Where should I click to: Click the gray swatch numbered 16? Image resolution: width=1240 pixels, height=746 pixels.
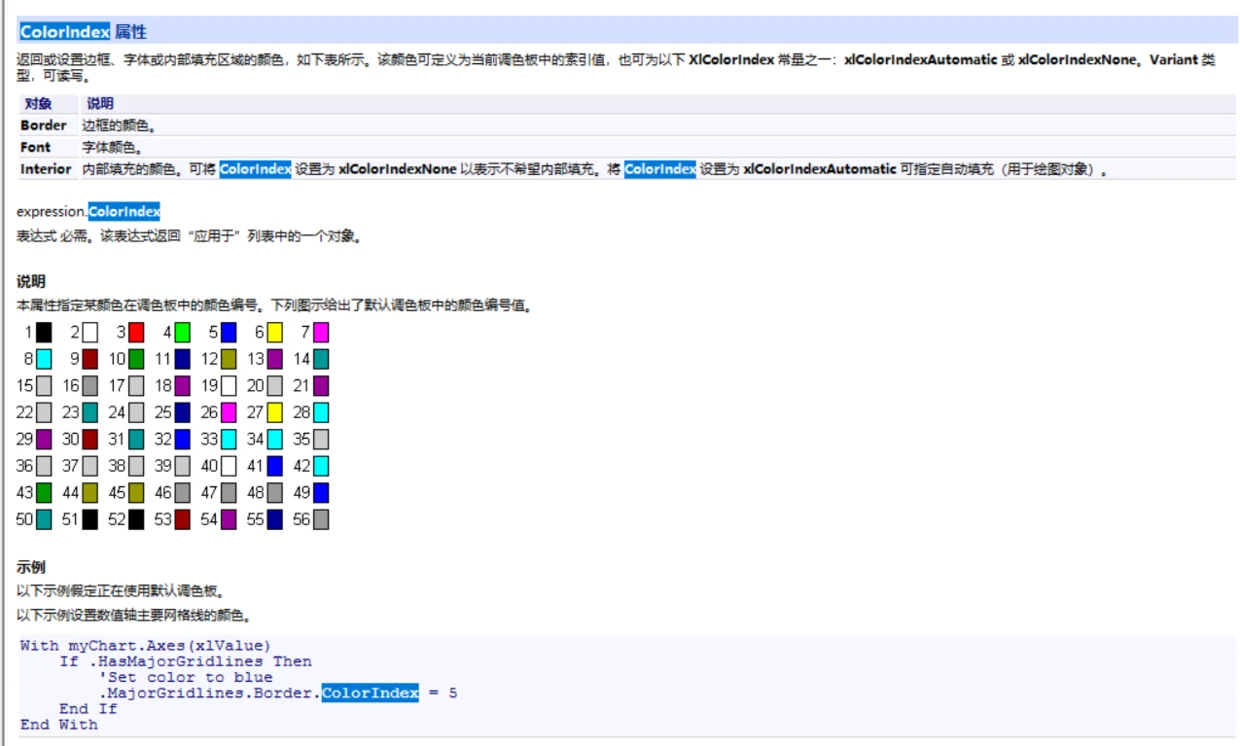point(90,385)
